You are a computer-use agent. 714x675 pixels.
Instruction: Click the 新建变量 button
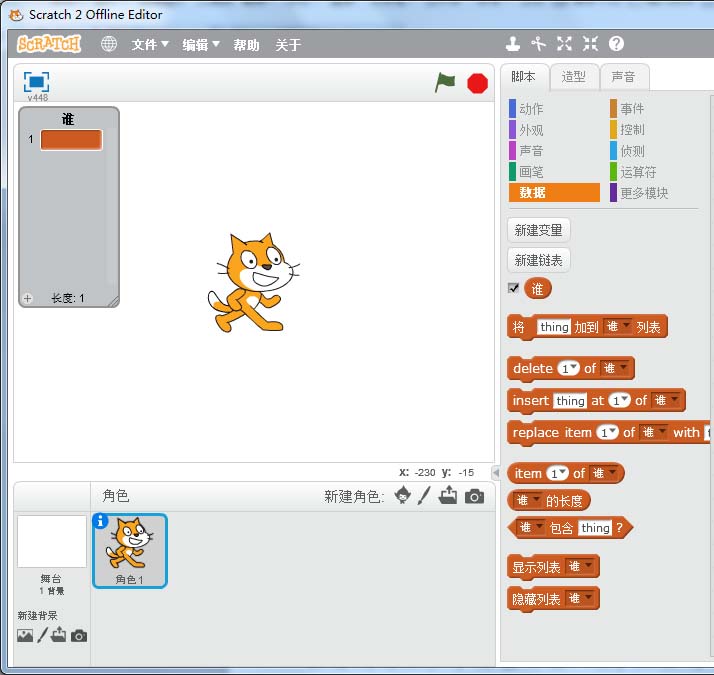coord(538,230)
